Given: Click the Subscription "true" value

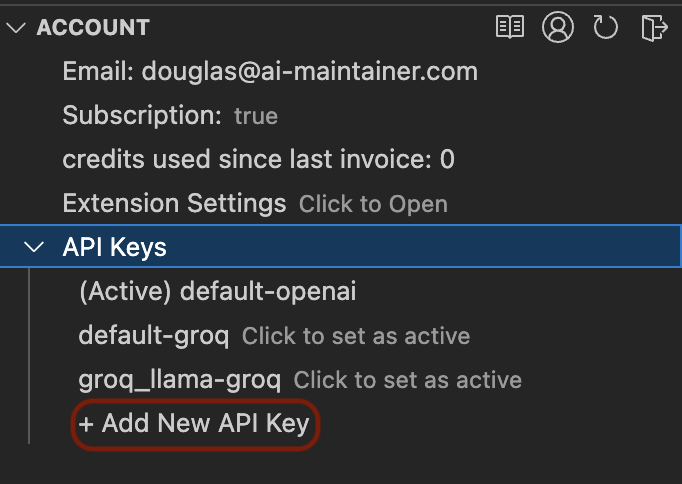Looking at the screenshot, I should click(256, 116).
